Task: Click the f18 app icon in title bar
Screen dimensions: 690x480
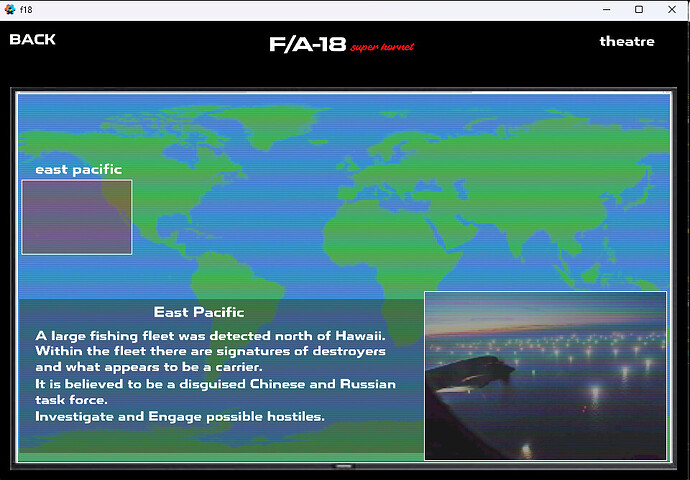Action: [x=10, y=9]
